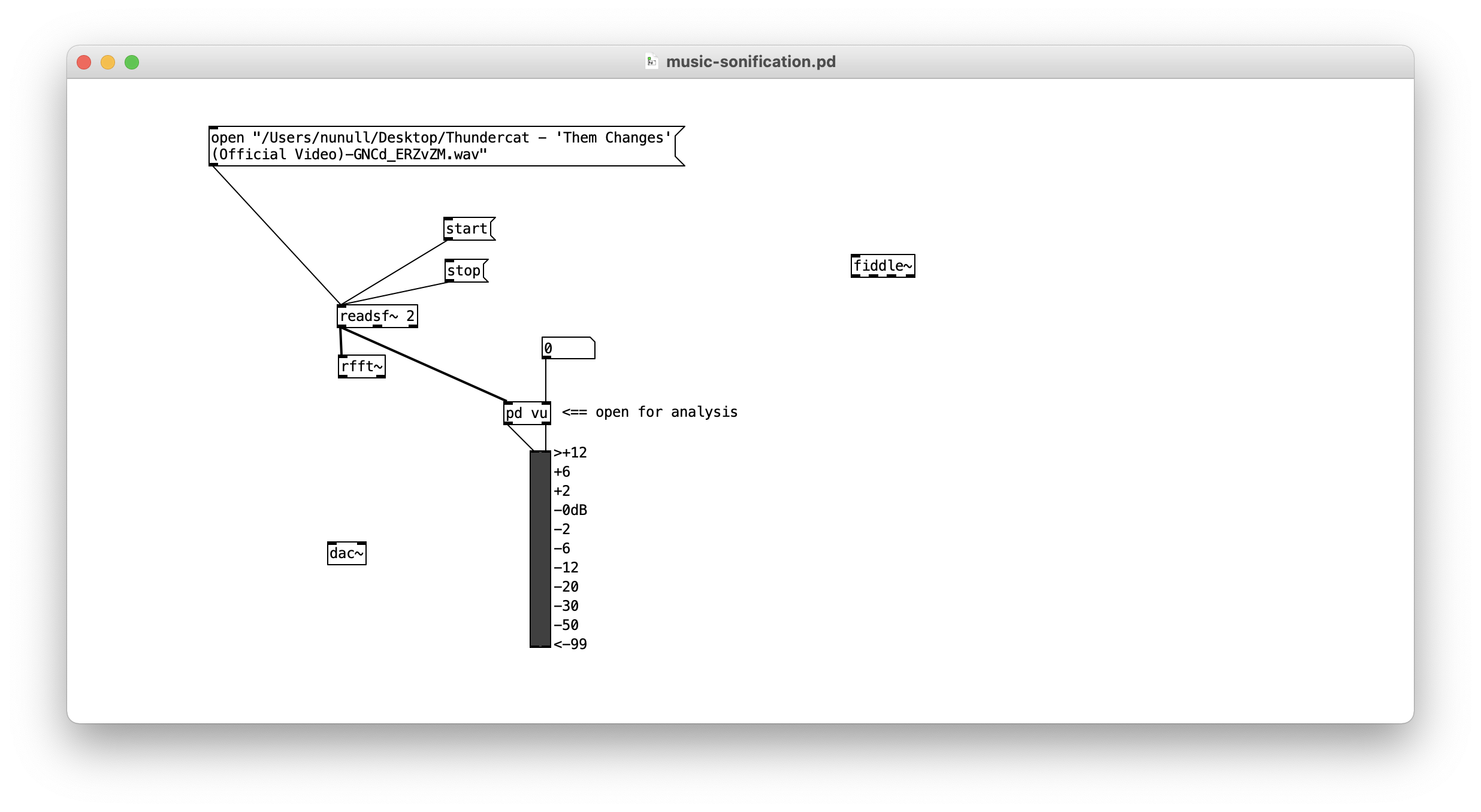Click the green zoom window button
The image size is (1481, 812).
click(x=132, y=62)
